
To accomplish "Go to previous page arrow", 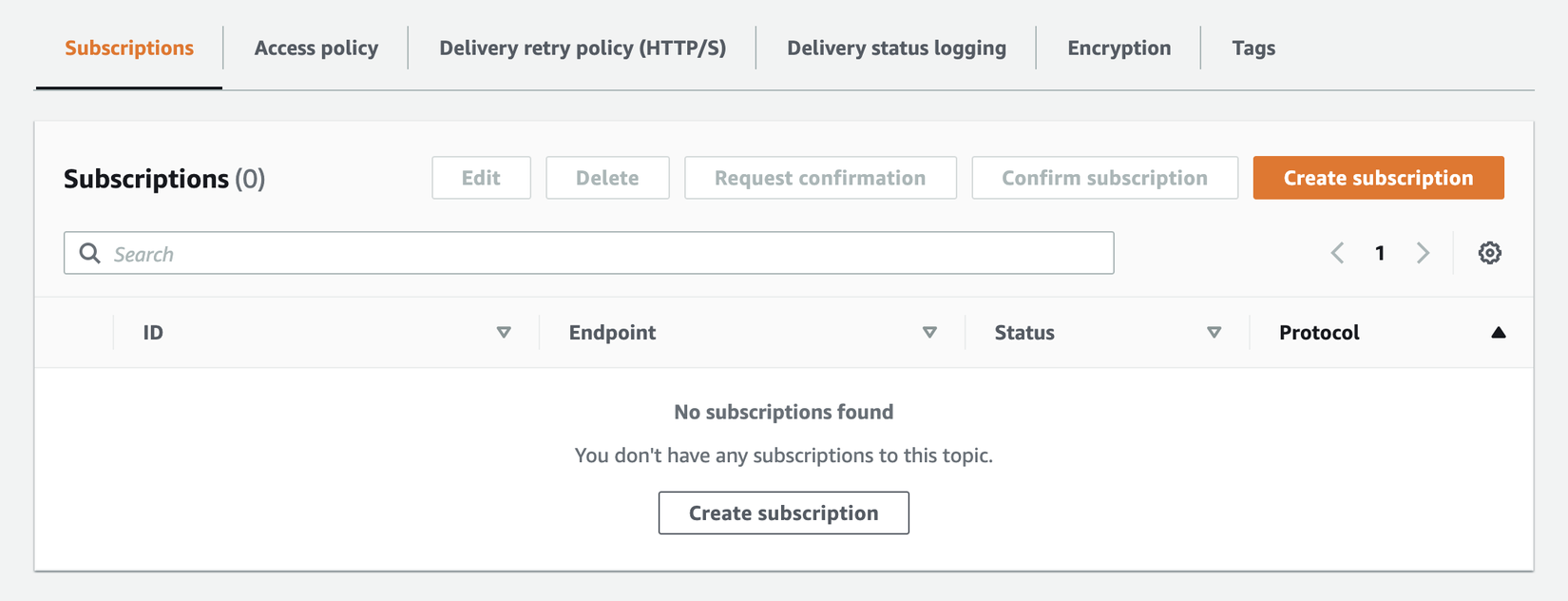I will click(x=1337, y=253).
